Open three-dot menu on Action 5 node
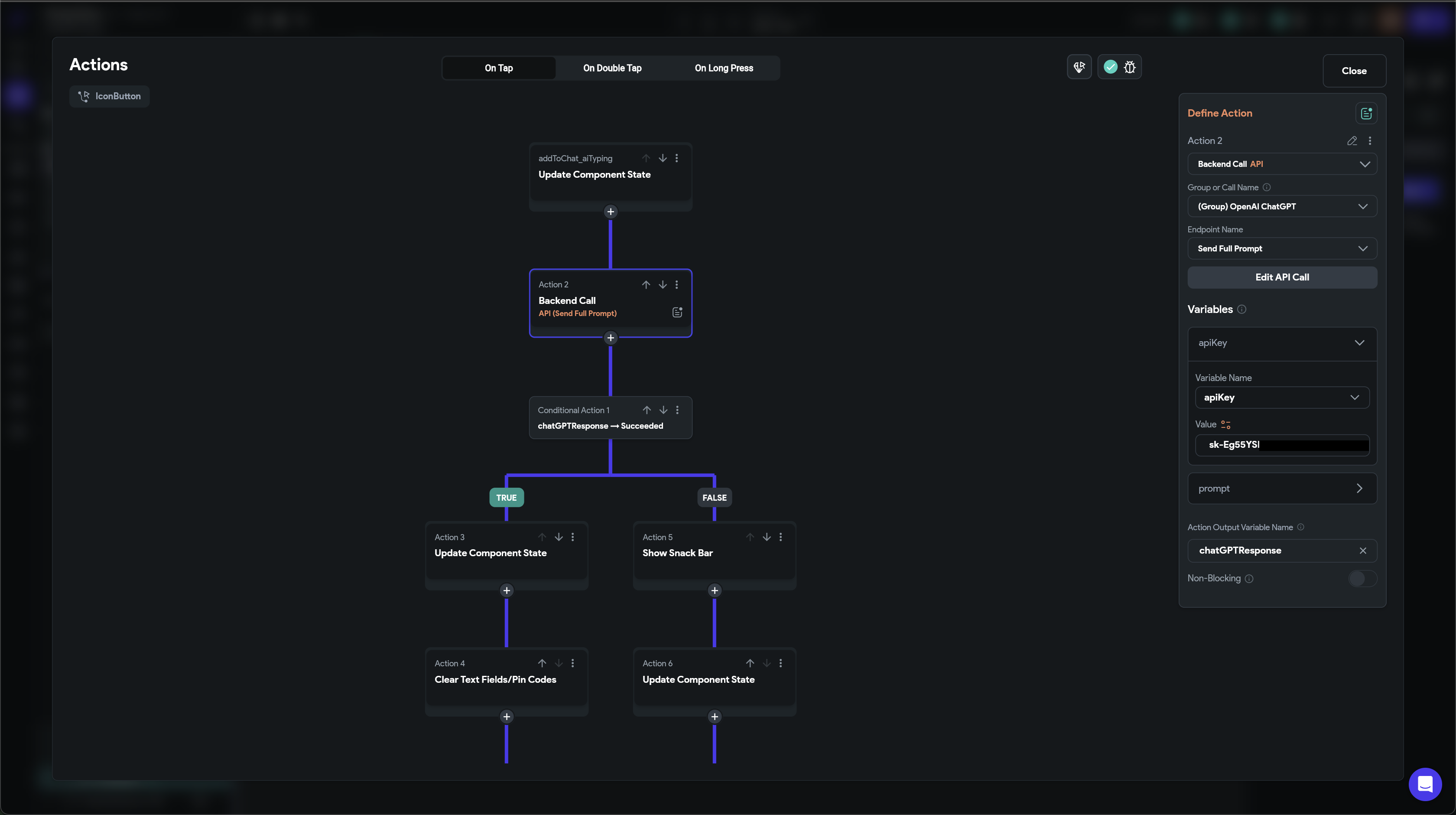This screenshot has width=1456, height=815. coord(780,537)
